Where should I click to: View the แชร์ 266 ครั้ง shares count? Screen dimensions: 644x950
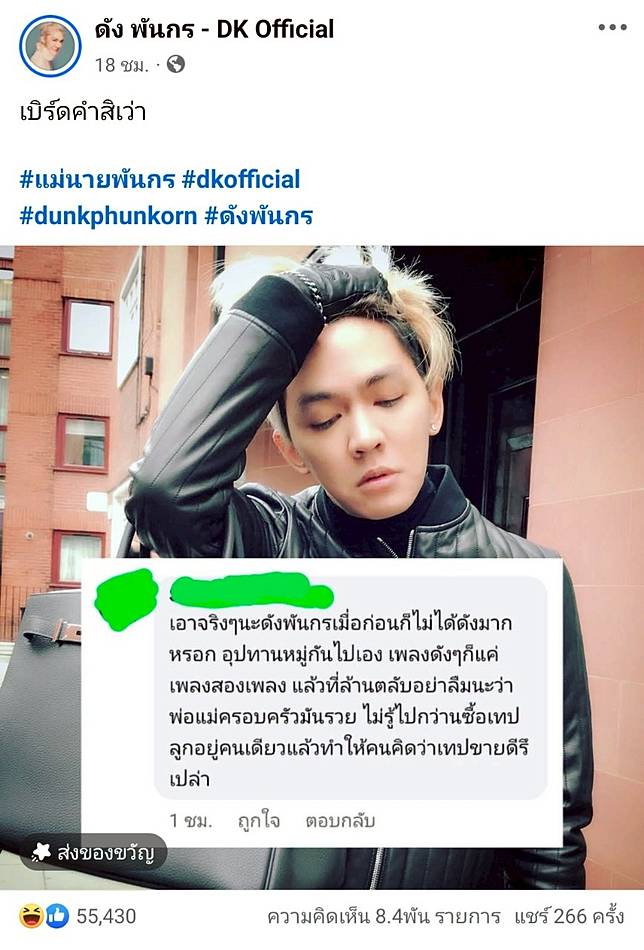tap(569, 916)
